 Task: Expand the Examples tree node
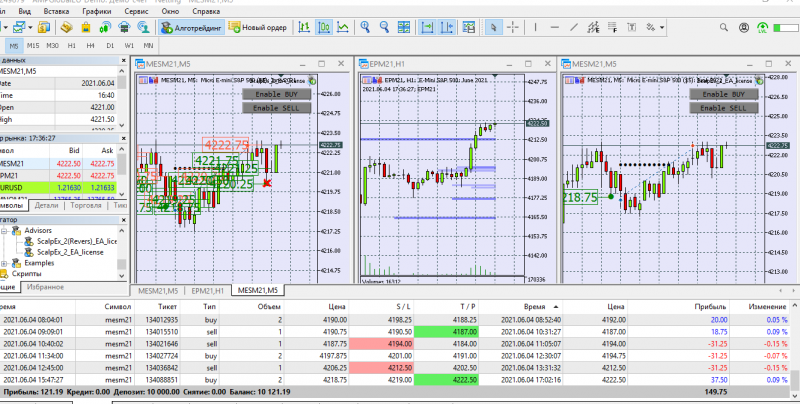[4, 263]
